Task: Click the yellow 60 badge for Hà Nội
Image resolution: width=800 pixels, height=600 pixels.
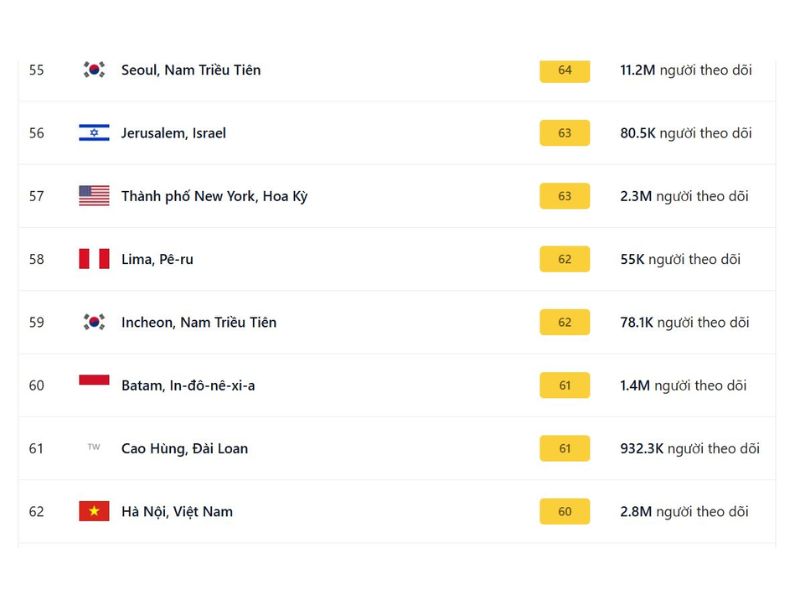Action: click(x=565, y=511)
